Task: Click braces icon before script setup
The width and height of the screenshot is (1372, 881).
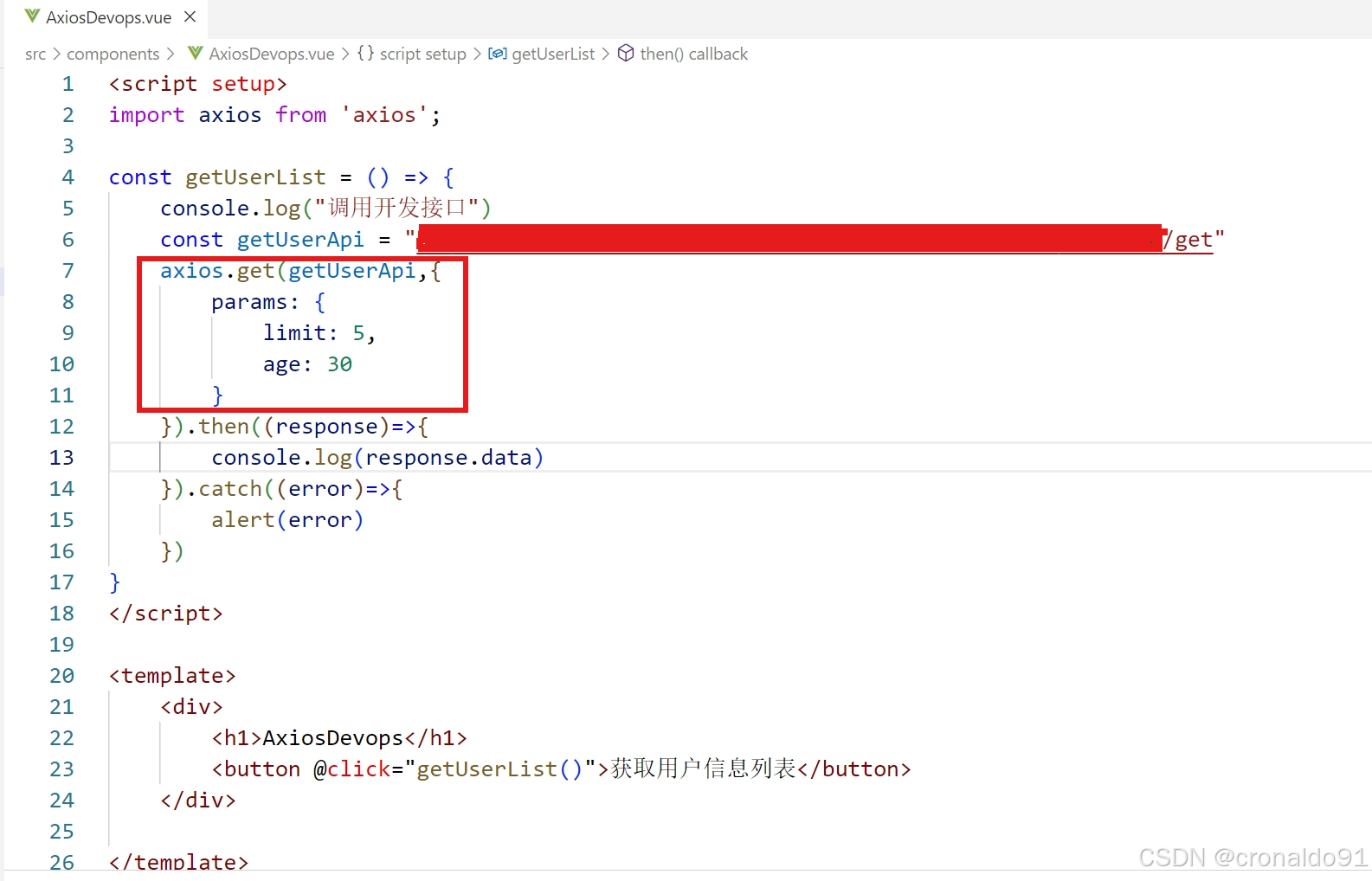Action: pos(366,54)
